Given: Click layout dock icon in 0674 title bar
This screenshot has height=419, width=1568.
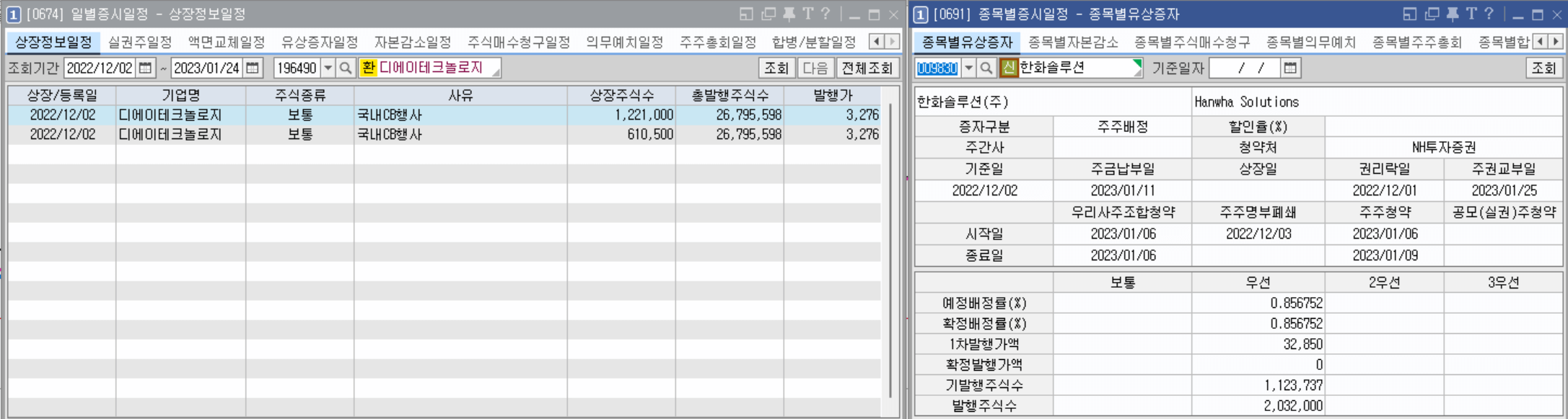Looking at the screenshot, I should point(747,14).
